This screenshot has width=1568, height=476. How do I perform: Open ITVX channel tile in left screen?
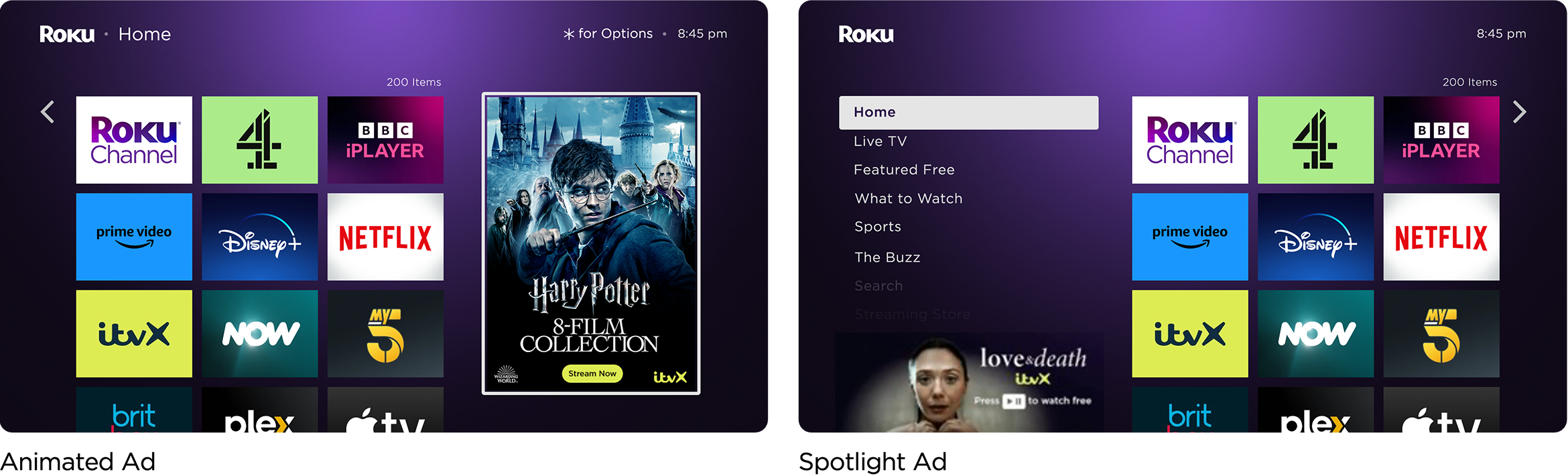(x=134, y=334)
